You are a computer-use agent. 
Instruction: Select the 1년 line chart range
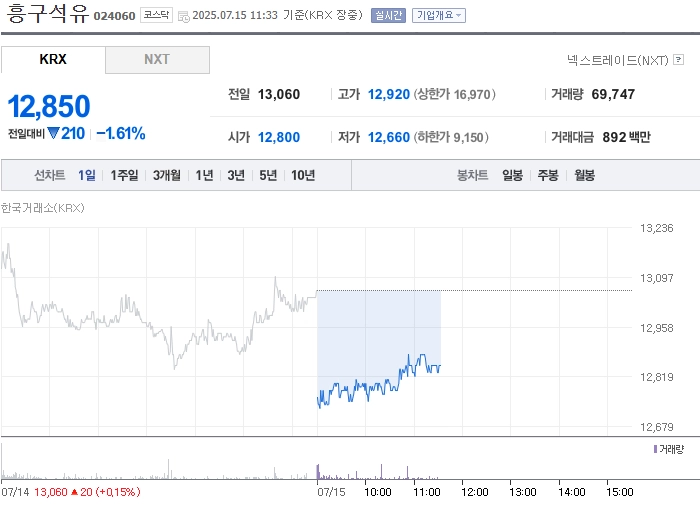click(204, 175)
